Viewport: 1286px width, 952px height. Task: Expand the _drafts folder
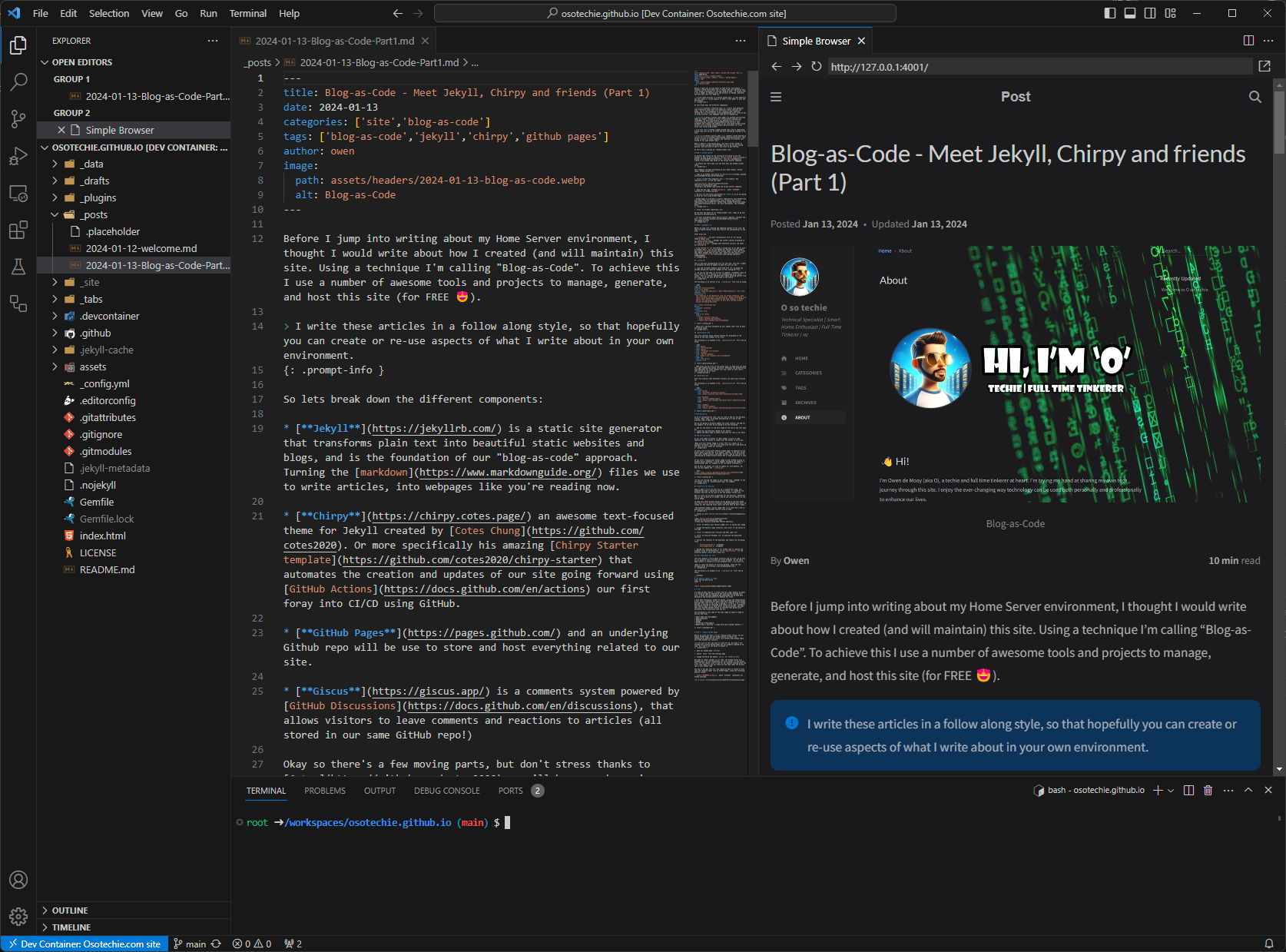coord(96,181)
